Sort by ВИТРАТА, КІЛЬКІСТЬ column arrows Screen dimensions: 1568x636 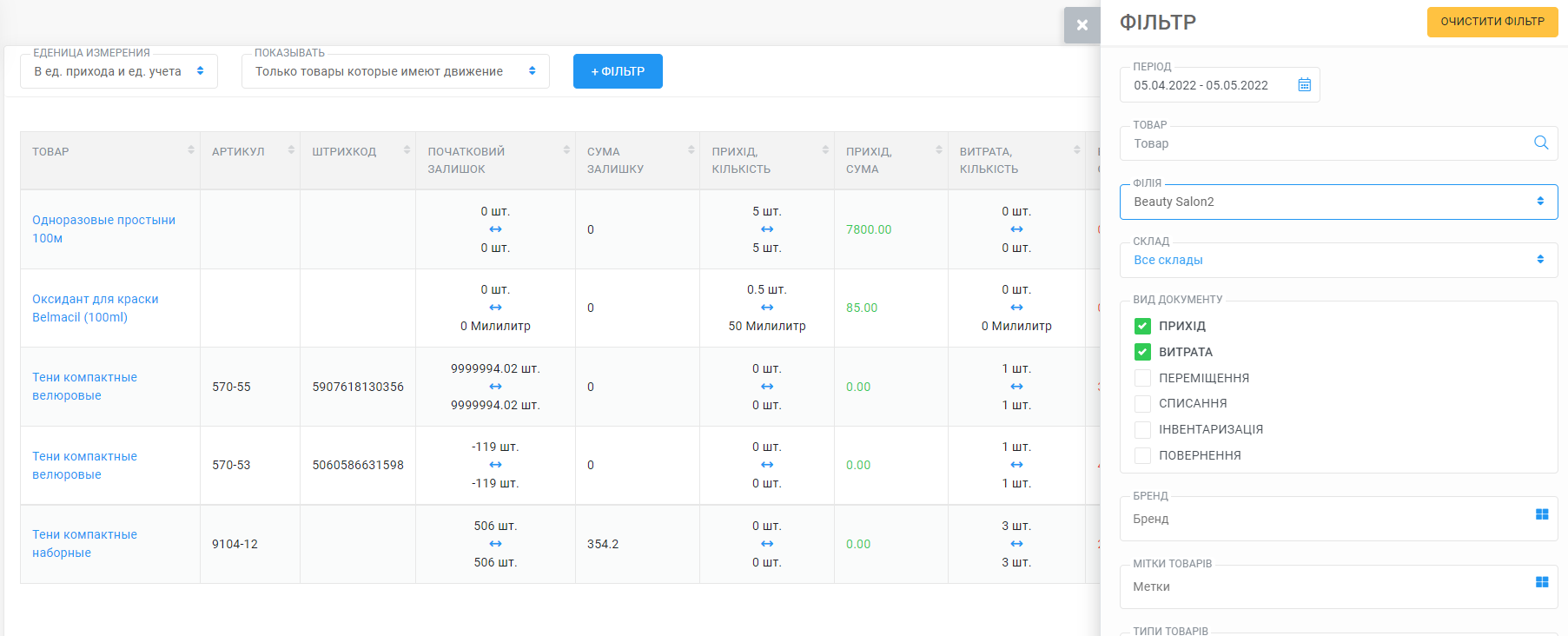1077,150
